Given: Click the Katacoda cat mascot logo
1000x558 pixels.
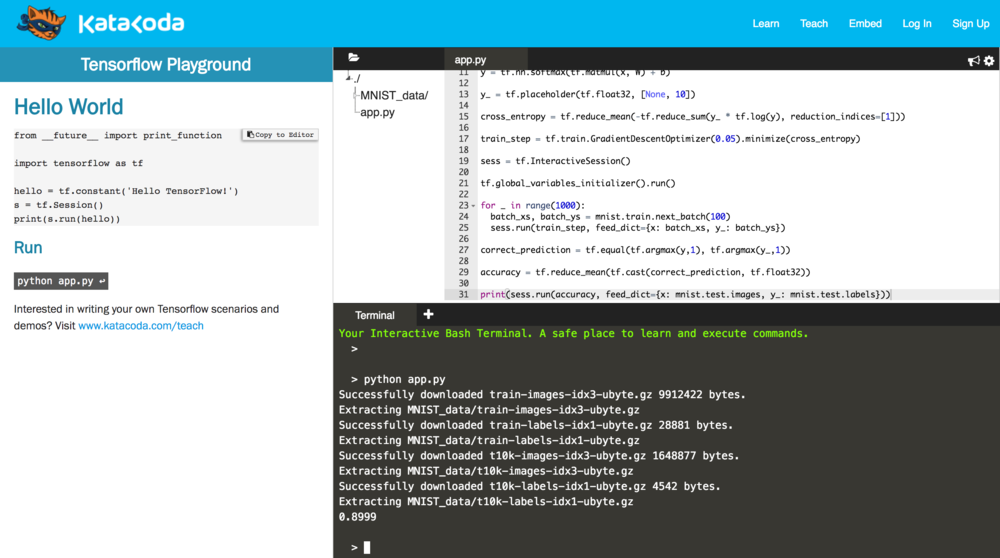Looking at the screenshot, I should (41, 23).
